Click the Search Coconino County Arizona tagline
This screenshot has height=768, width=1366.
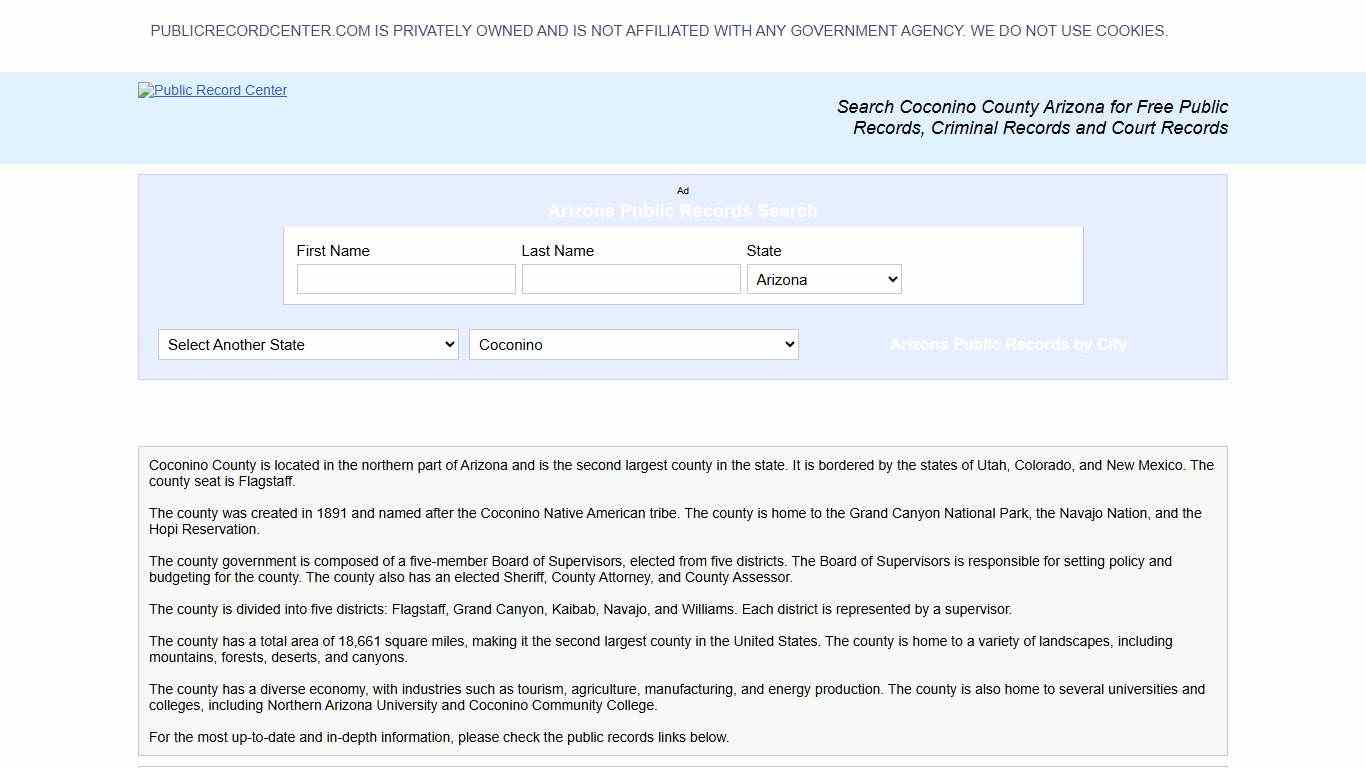click(x=1032, y=117)
